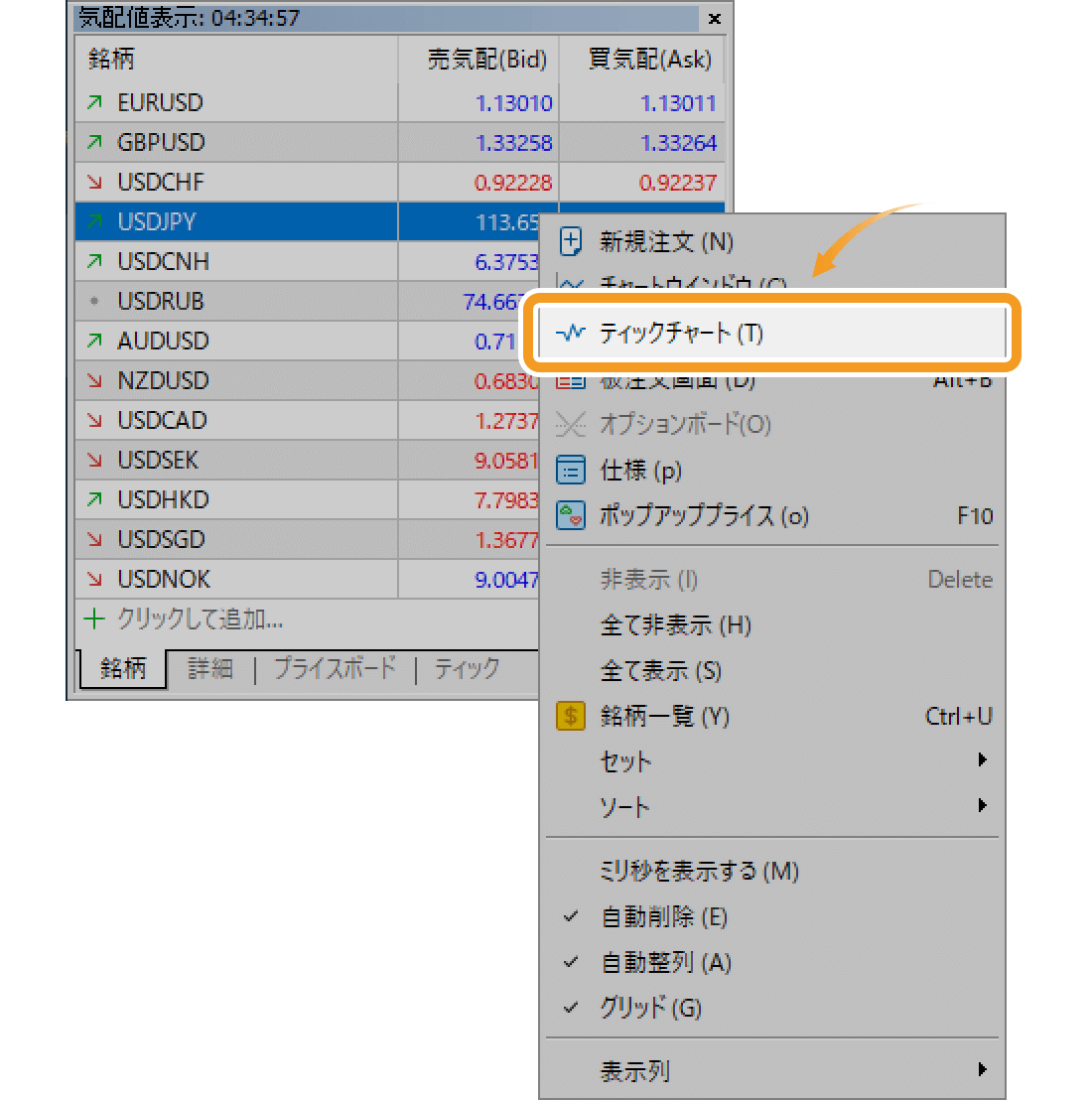
Task: Click the 買気配(Ask) column header
Action: click(641, 59)
